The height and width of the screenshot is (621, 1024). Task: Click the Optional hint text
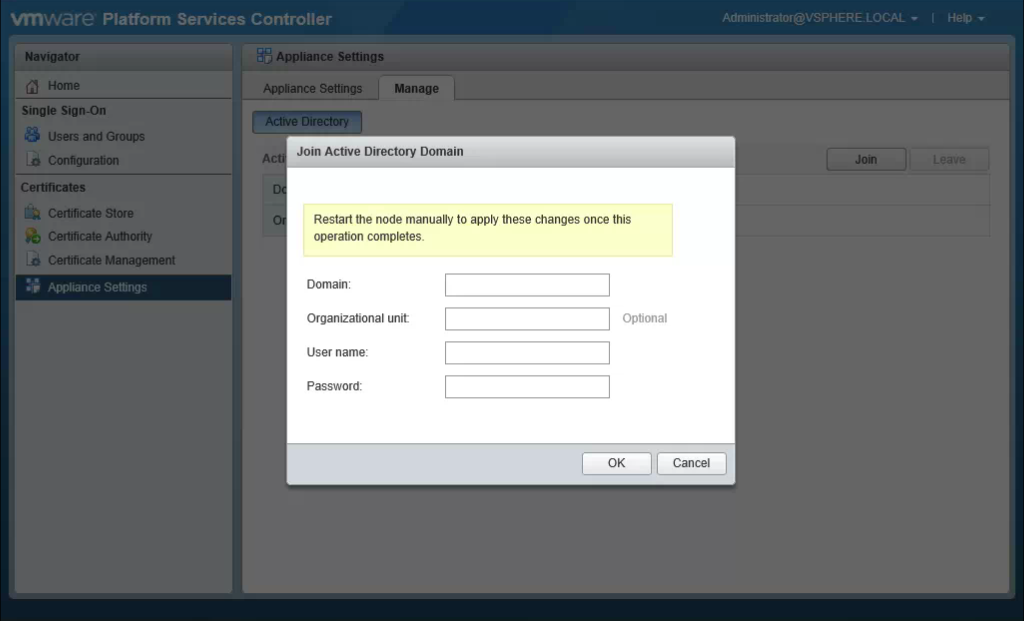click(x=644, y=318)
